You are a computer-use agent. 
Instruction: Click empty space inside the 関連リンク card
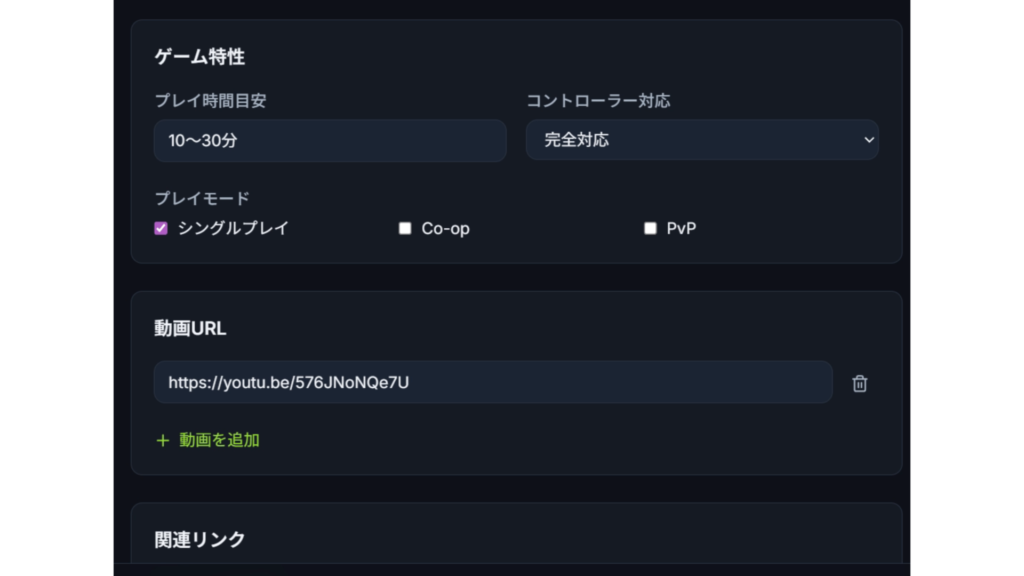pos(600,539)
